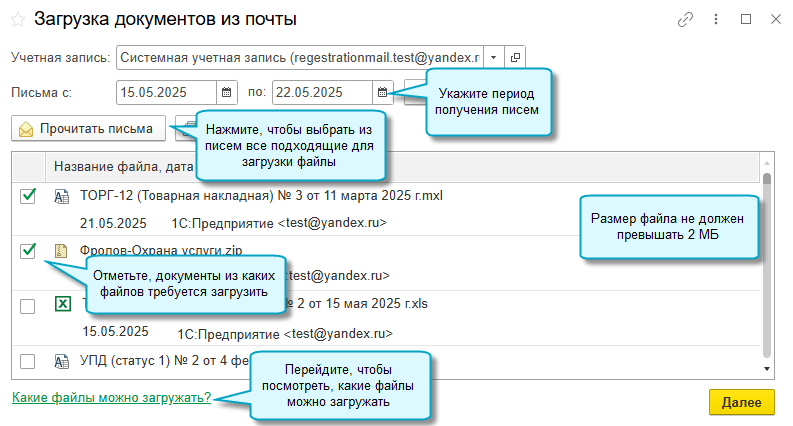Expand the account dropdown list

click(493, 57)
